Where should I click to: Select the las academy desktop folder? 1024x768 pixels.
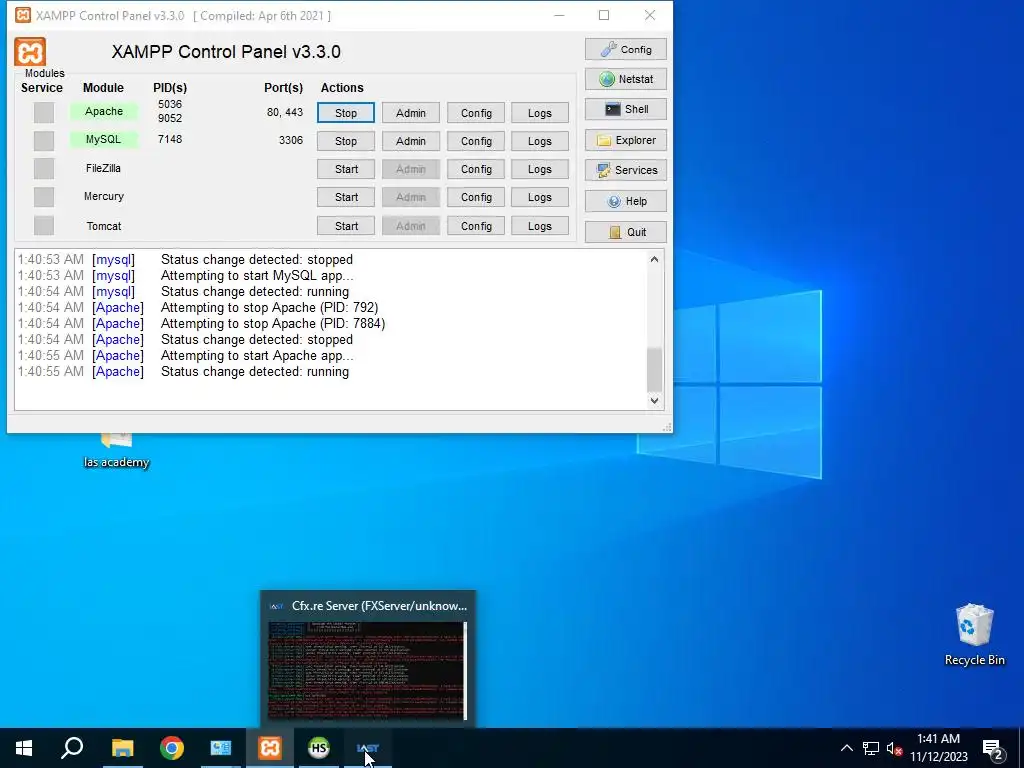click(116, 451)
